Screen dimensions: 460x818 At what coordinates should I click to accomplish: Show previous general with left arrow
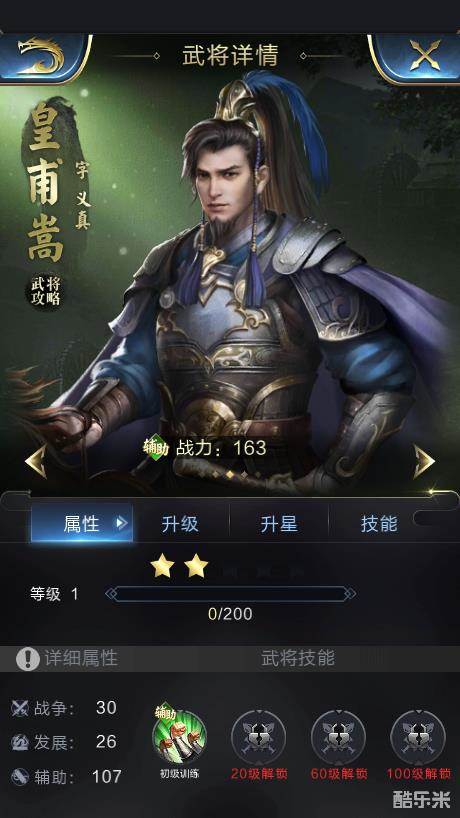37,461
